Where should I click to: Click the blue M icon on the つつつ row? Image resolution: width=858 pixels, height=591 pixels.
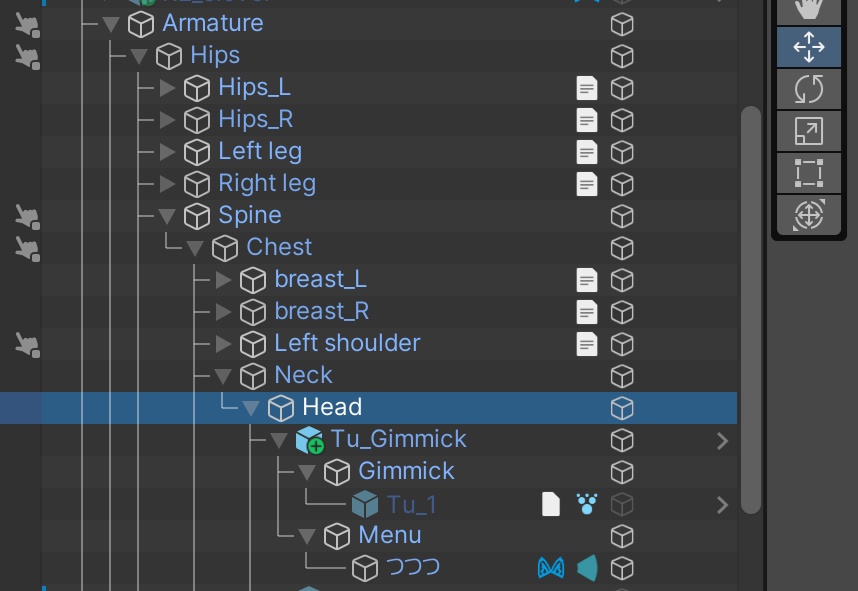coord(551,568)
